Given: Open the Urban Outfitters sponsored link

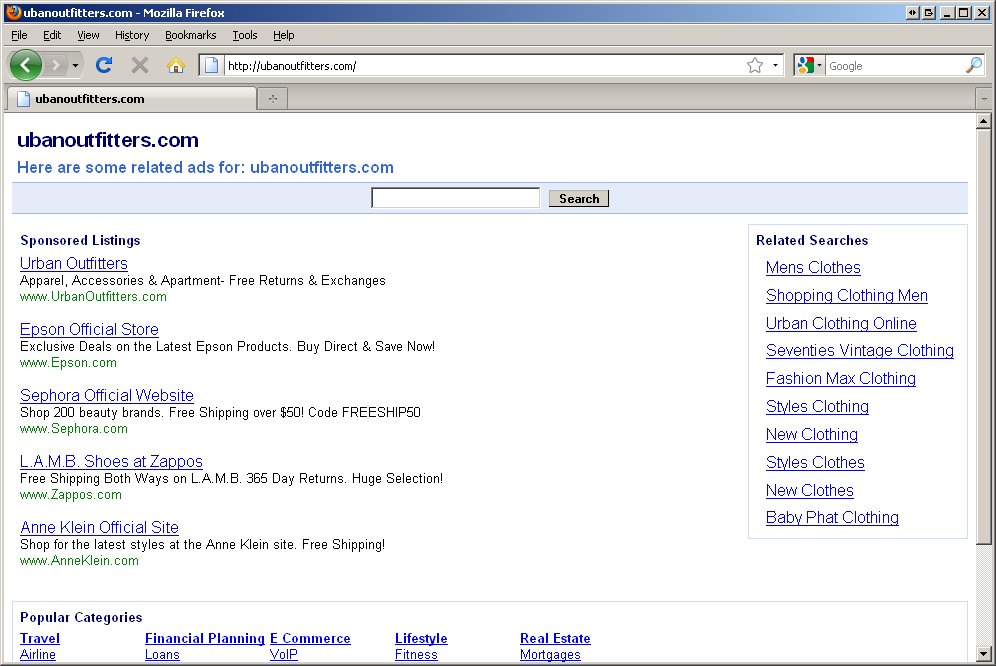Looking at the screenshot, I should tap(74, 264).
